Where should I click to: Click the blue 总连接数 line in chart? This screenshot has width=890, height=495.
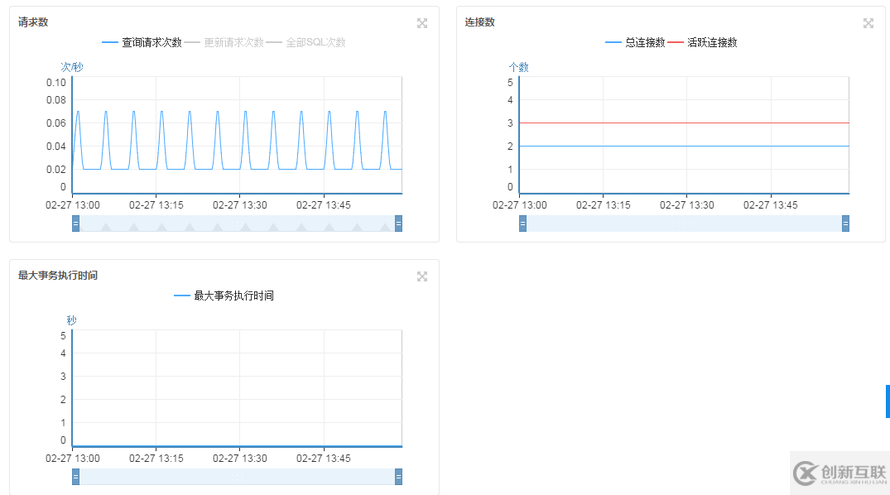point(685,146)
